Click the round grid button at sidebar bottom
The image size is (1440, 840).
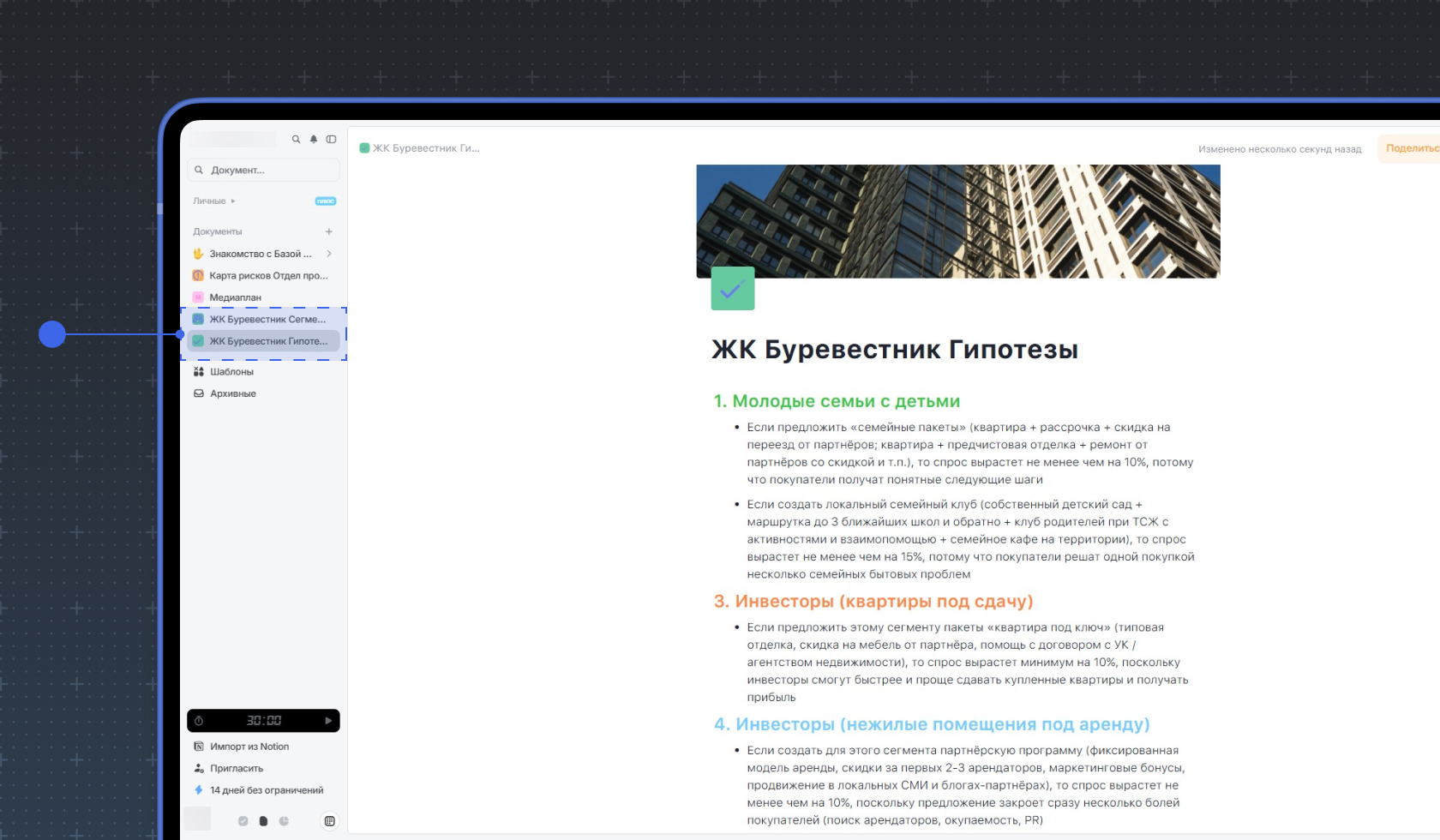pyautogui.click(x=329, y=821)
